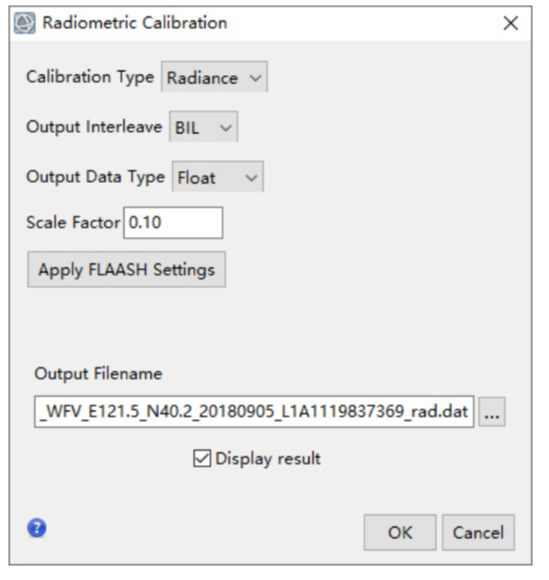This screenshot has height=580, width=549.
Task: Browse for output file with ellipsis button
Action: tap(492, 412)
